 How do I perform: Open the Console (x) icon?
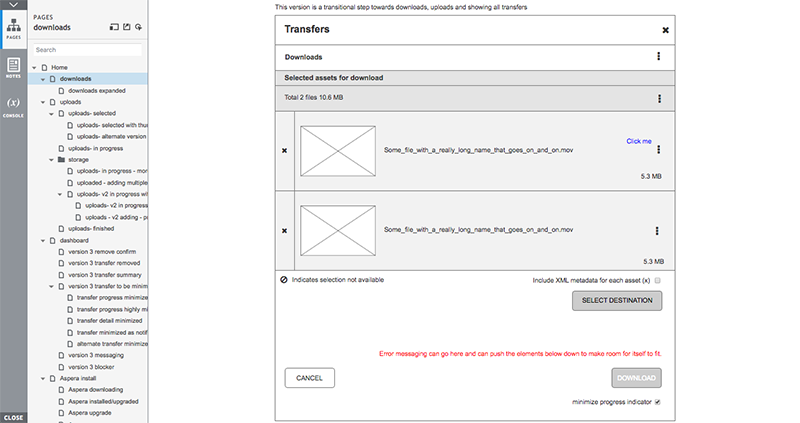14,106
